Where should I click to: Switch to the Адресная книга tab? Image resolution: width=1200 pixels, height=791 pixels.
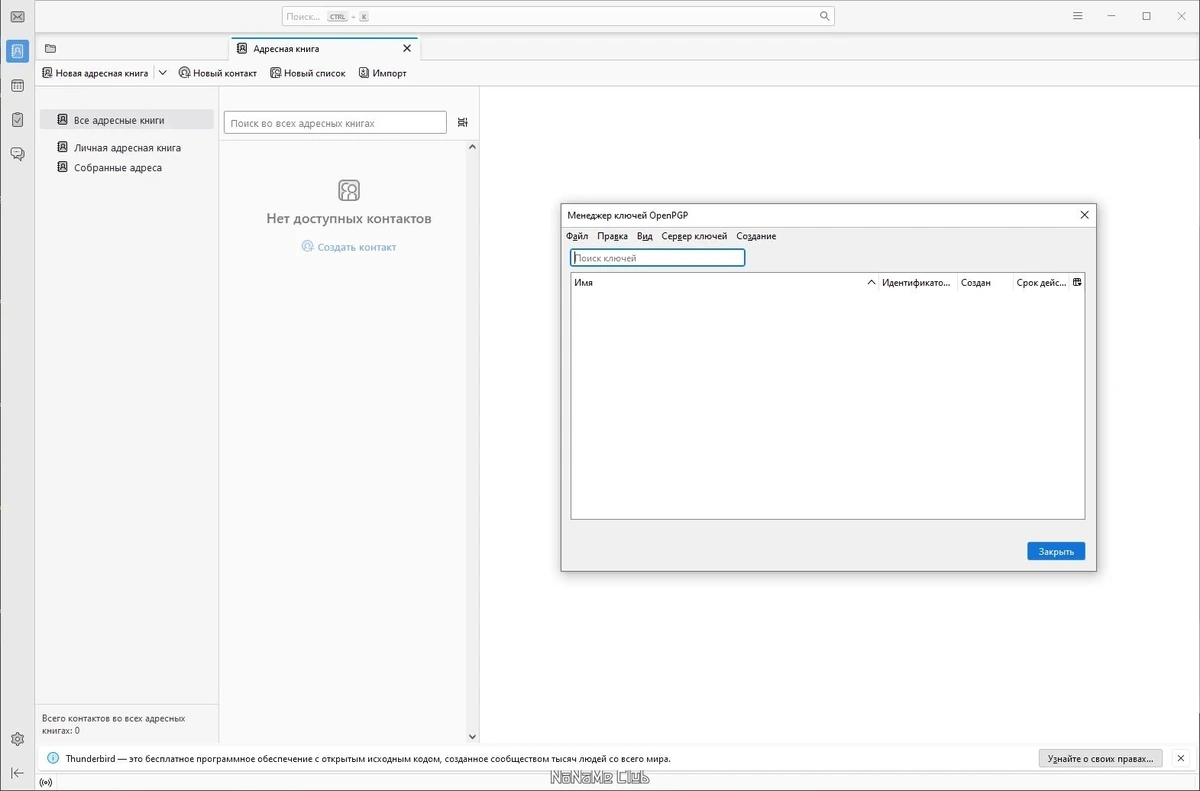325,48
